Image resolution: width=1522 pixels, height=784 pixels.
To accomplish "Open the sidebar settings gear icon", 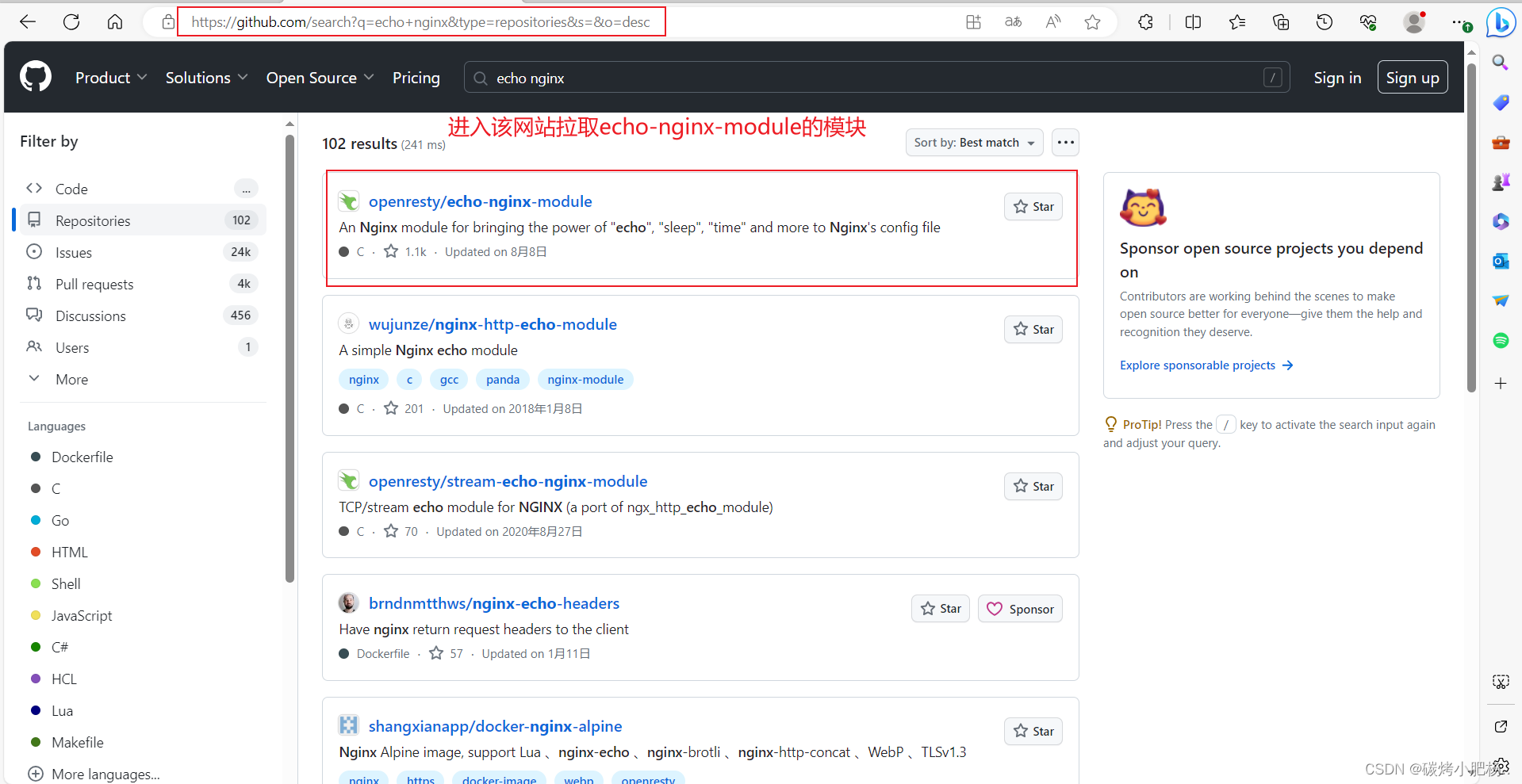I will coord(1501,765).
